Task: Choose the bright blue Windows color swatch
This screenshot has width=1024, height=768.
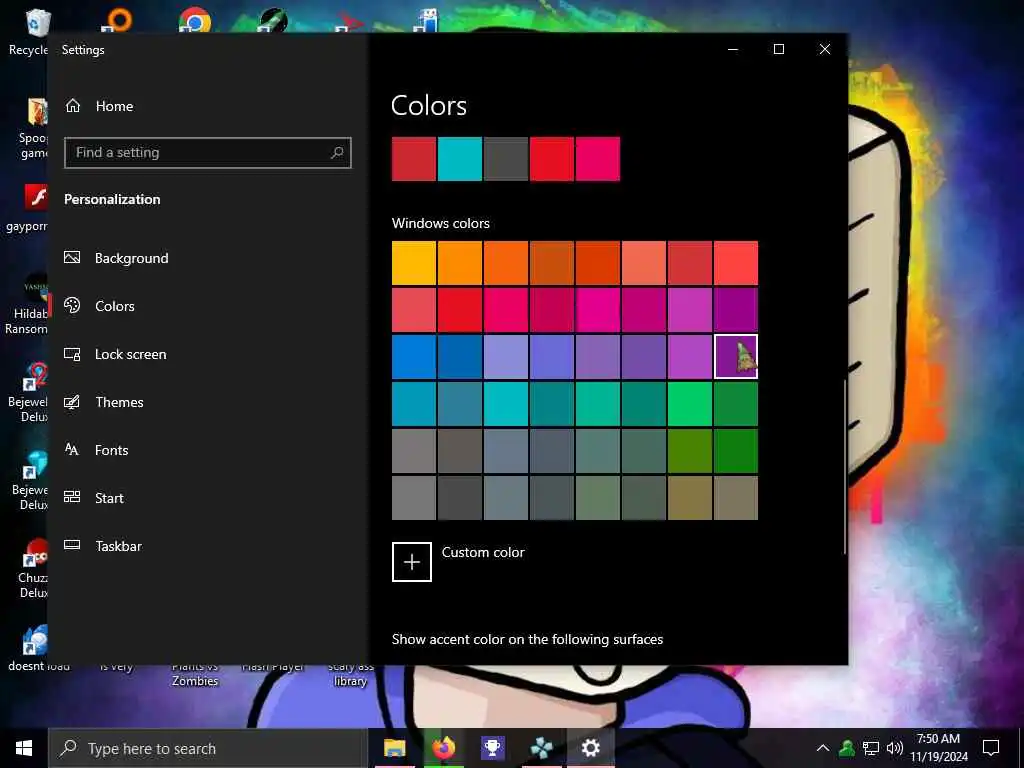Action: [x=414, y=357]
